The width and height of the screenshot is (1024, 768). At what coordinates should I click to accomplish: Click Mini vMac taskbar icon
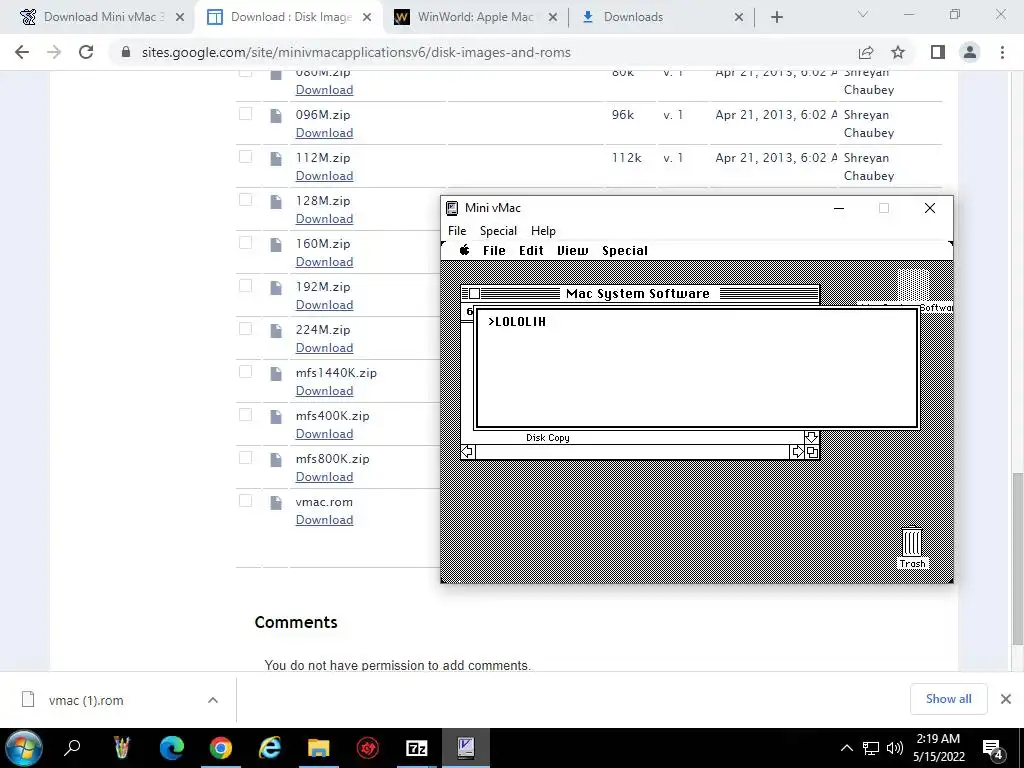coord(466,748)
